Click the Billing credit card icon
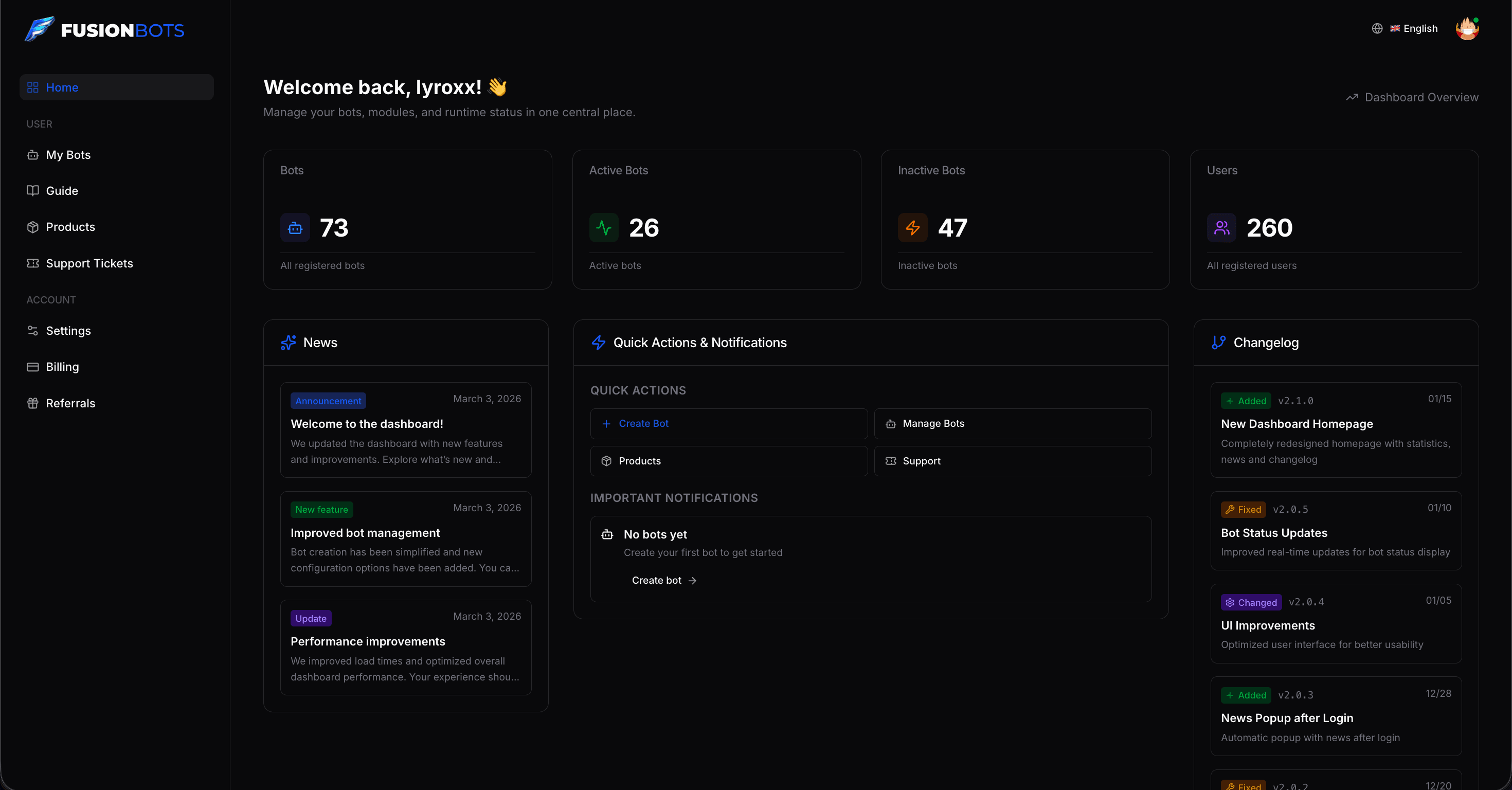Viewport: 1512px width, 790px height. click(x=33, y=366)
